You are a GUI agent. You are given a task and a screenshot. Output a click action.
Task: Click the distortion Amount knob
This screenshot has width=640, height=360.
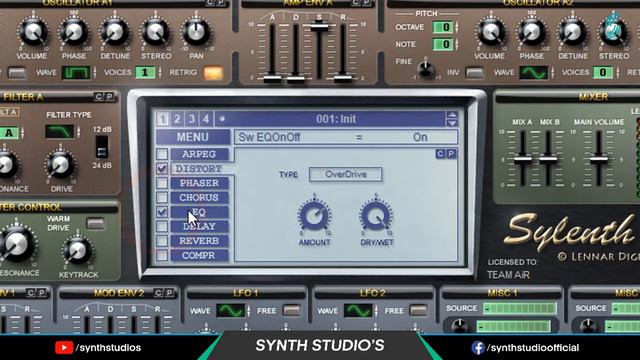[x=314, y=216]
